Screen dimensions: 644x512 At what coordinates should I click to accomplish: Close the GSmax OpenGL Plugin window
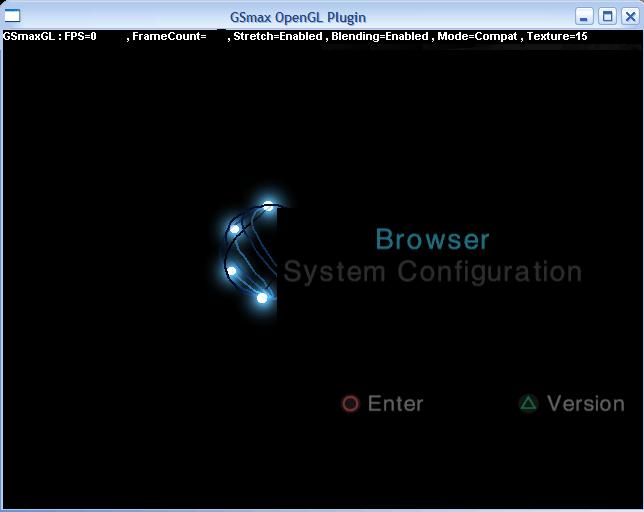(x=630, y=17)
